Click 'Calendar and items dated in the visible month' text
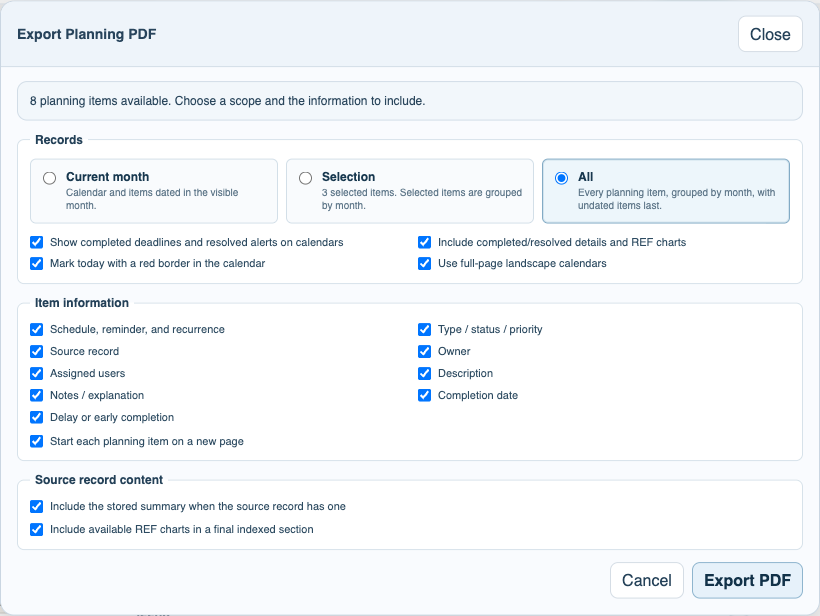This screenshot has height=616, width=820. [152, 199]
